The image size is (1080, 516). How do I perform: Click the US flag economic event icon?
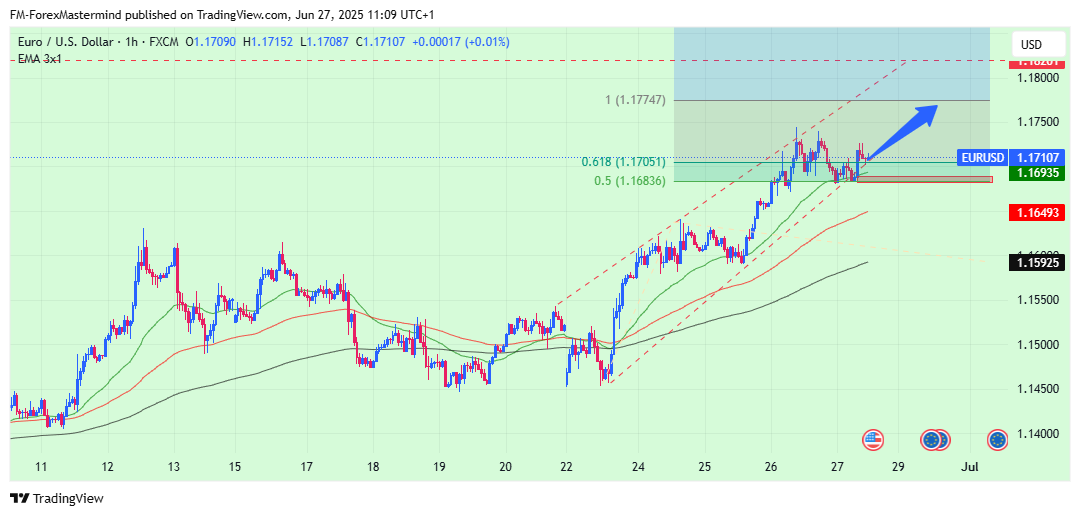tap(873, 440)
